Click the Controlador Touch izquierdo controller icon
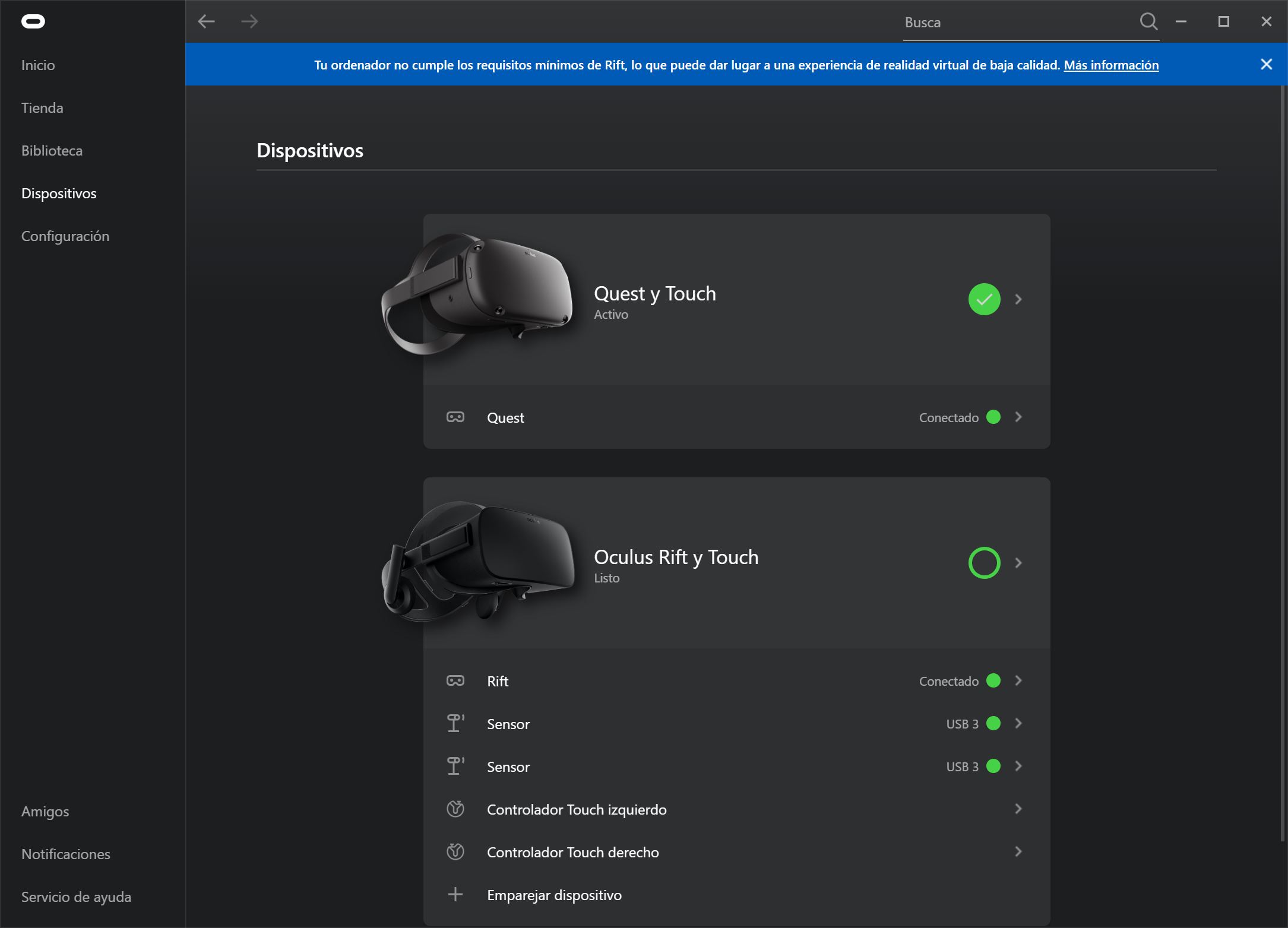Viewport: 1288px width, 928px height. point(455,809)
